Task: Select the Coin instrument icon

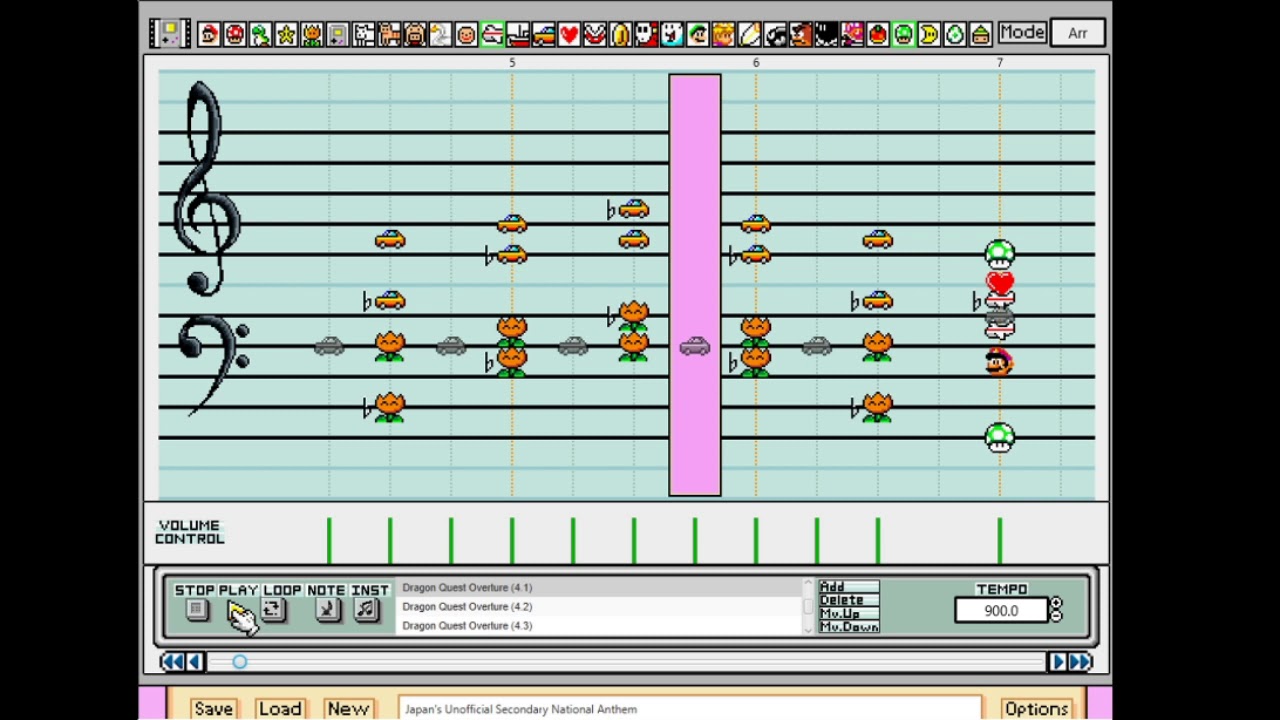Action: coord(620,35)
